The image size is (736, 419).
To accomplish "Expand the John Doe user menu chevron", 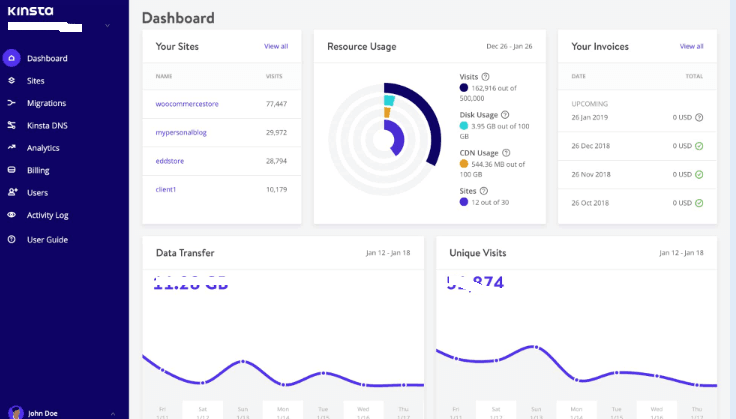I will point(113,413).
